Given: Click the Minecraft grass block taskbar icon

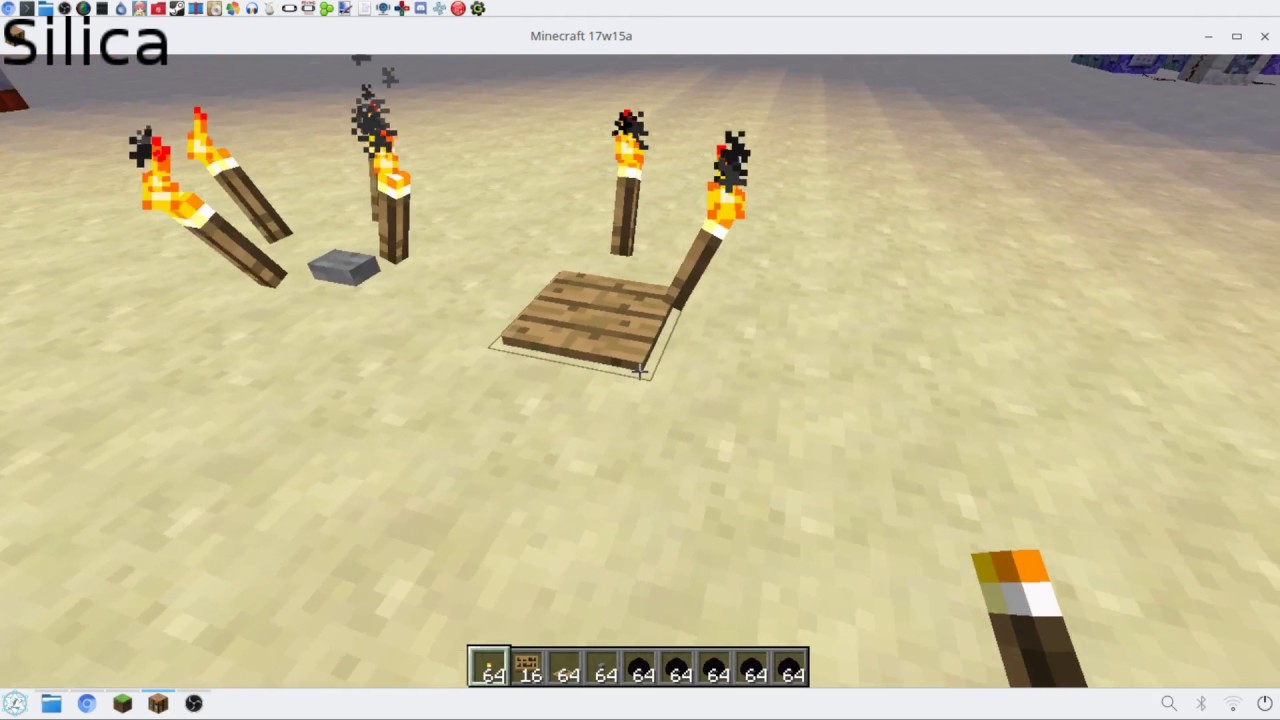Looking at the screenshot, I should (122, 704).
